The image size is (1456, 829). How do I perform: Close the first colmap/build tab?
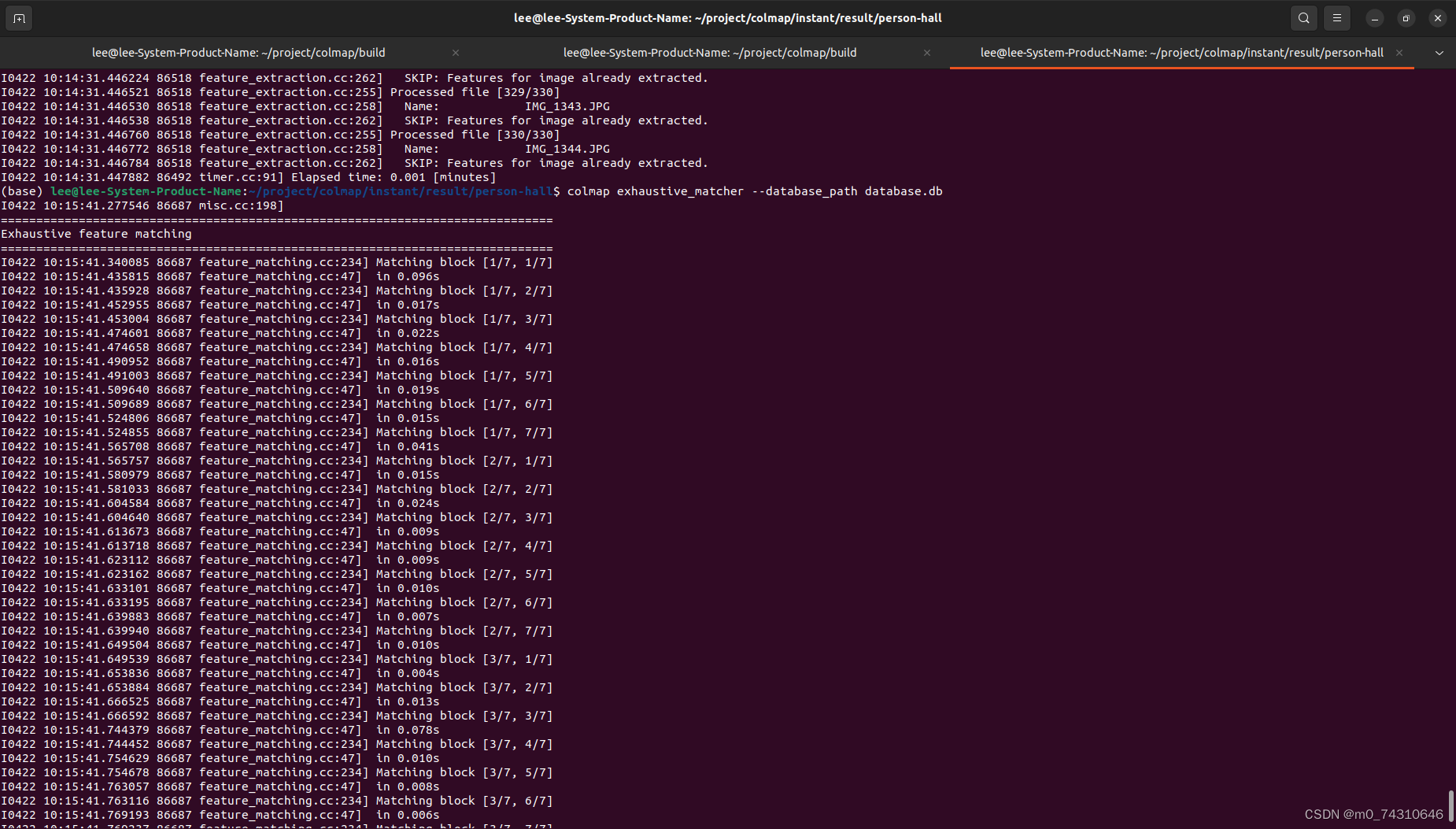pyautogui.click(x=456, y=53)
